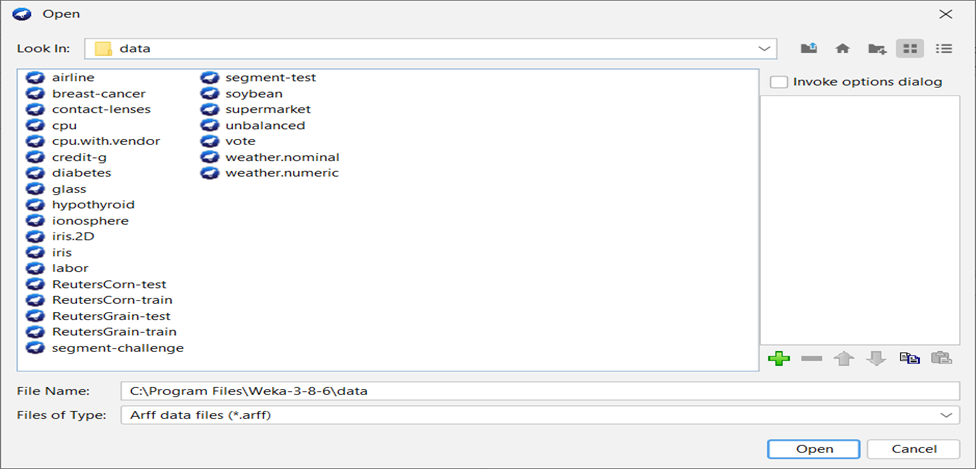The height and width of the screenshot is (469, 976).
Task: Cancel the Open dialog
Action: coord(913,449)
